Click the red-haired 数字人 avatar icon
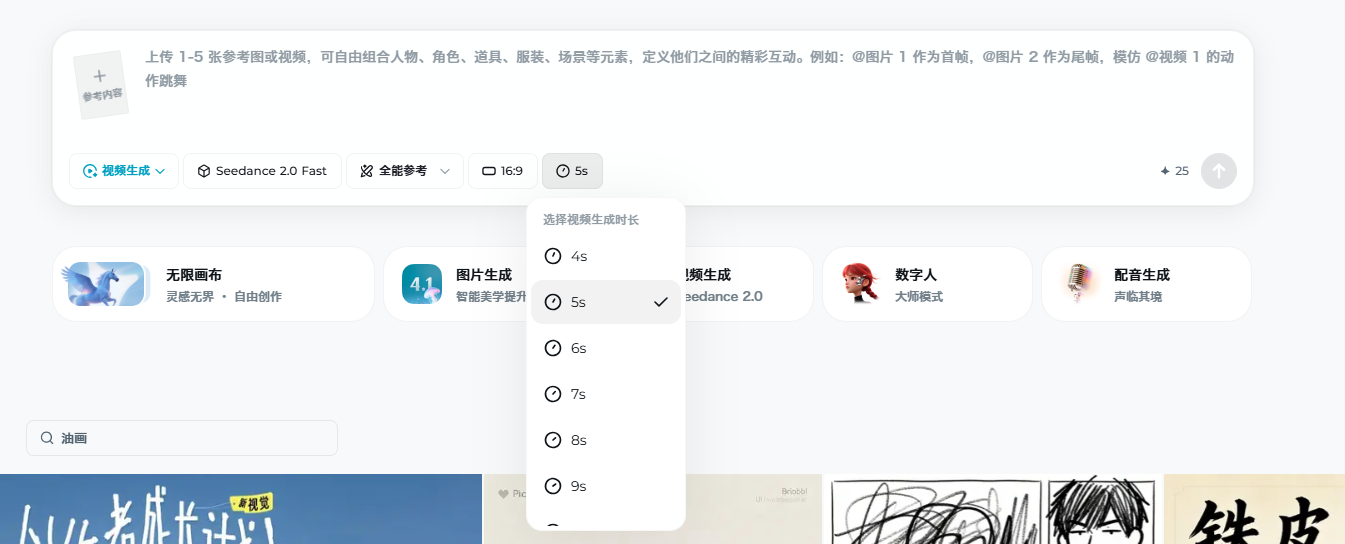Image resolution: width=1345 pixels, height=544 pixels. 859,284
